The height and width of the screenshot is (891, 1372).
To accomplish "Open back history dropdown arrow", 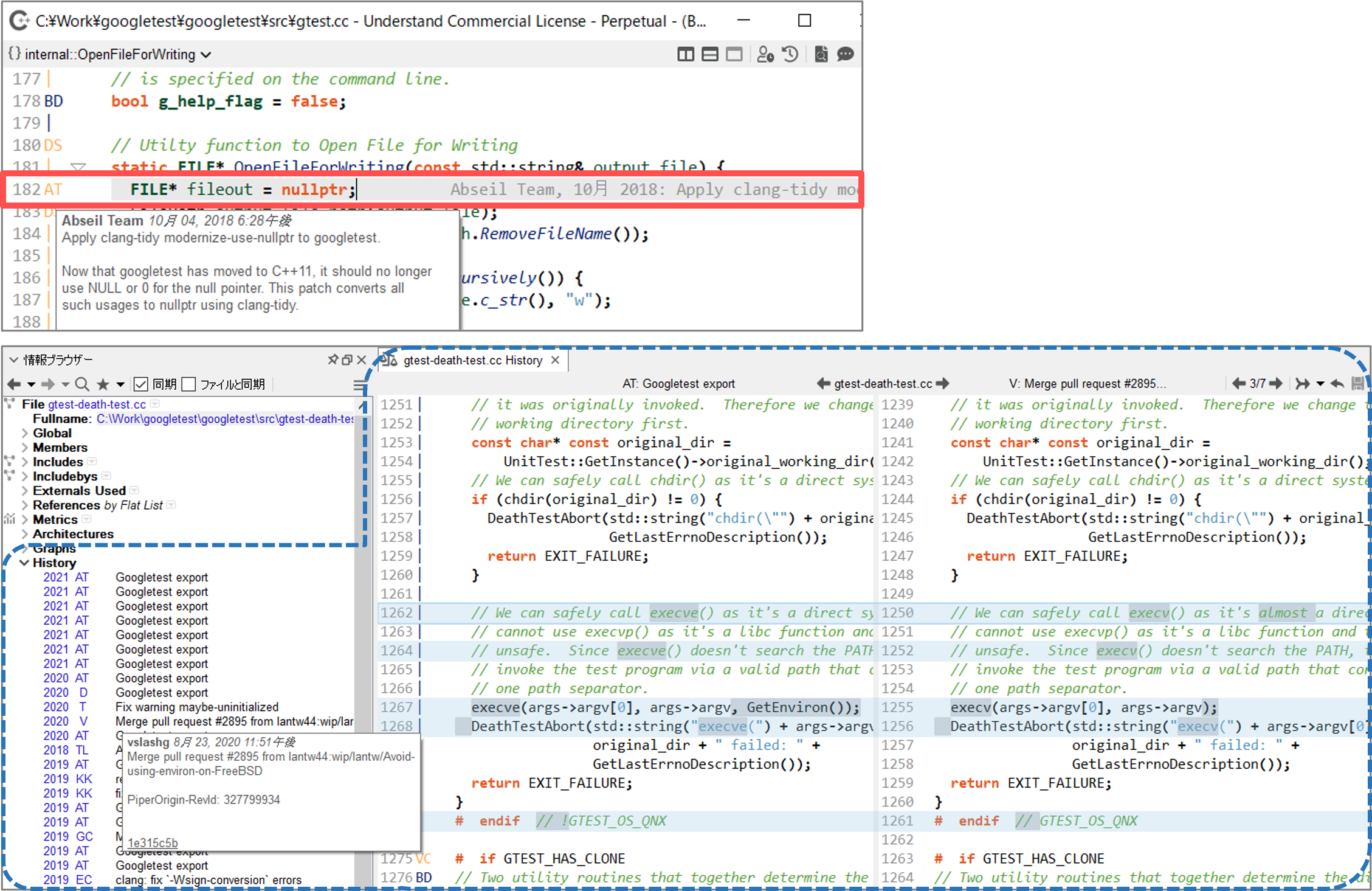I will [31, 384].
